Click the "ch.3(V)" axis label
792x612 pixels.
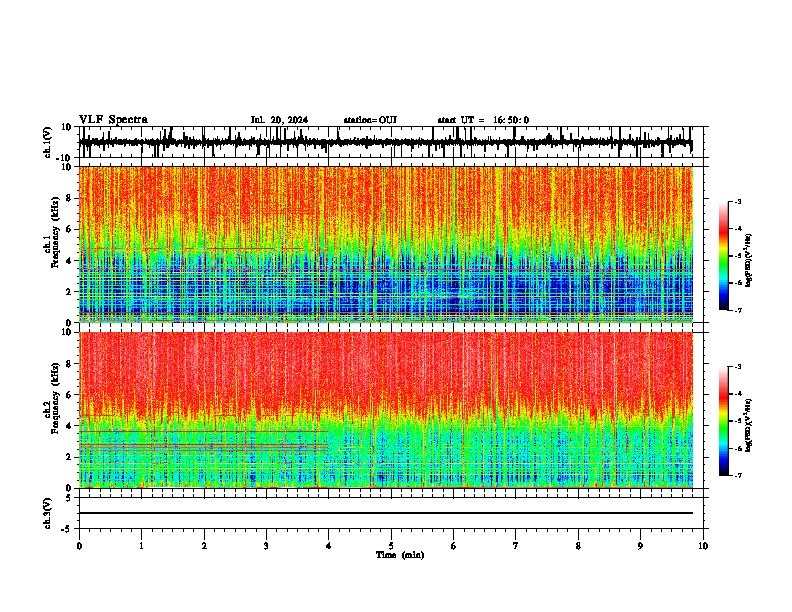tap(48, 514)
